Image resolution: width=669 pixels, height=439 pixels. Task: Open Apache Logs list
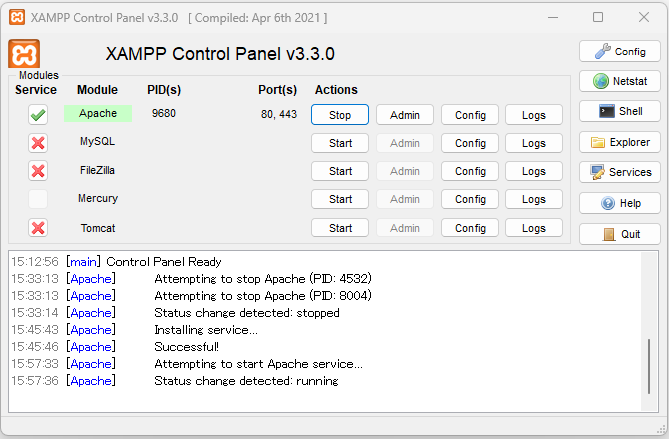click(x=534, y=115)
